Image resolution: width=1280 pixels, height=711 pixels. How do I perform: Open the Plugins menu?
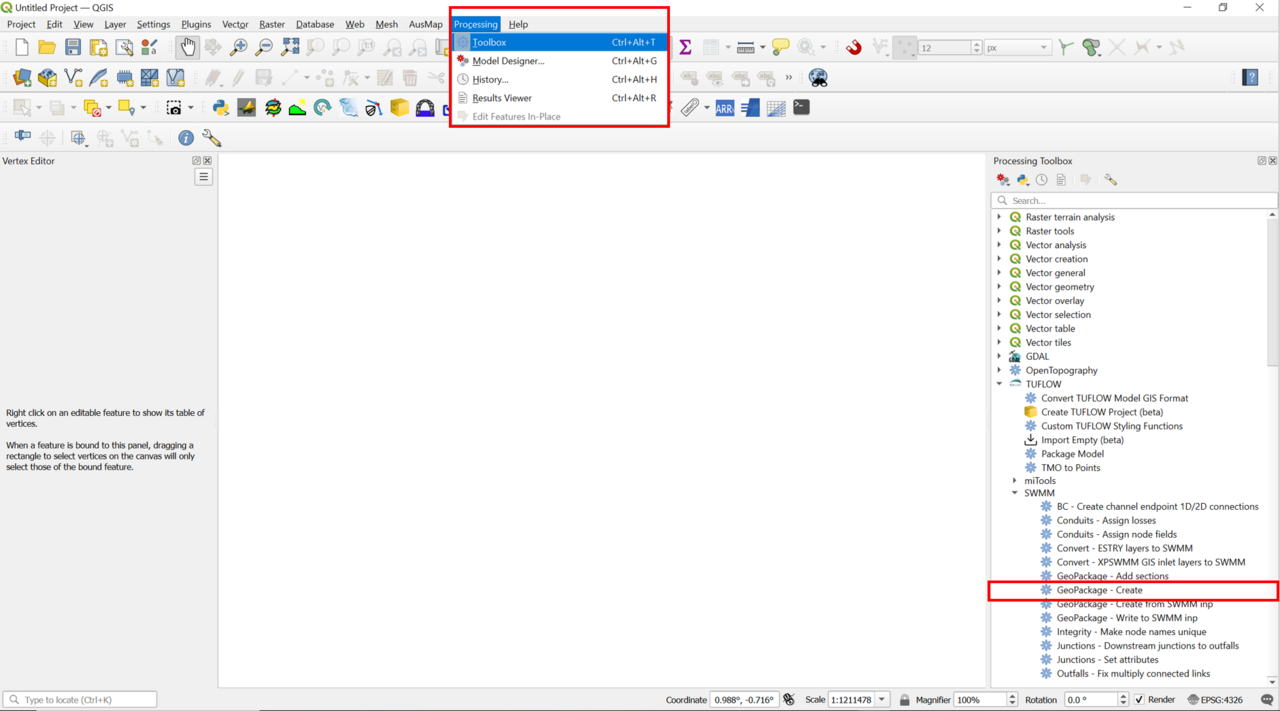coord(195,24)
